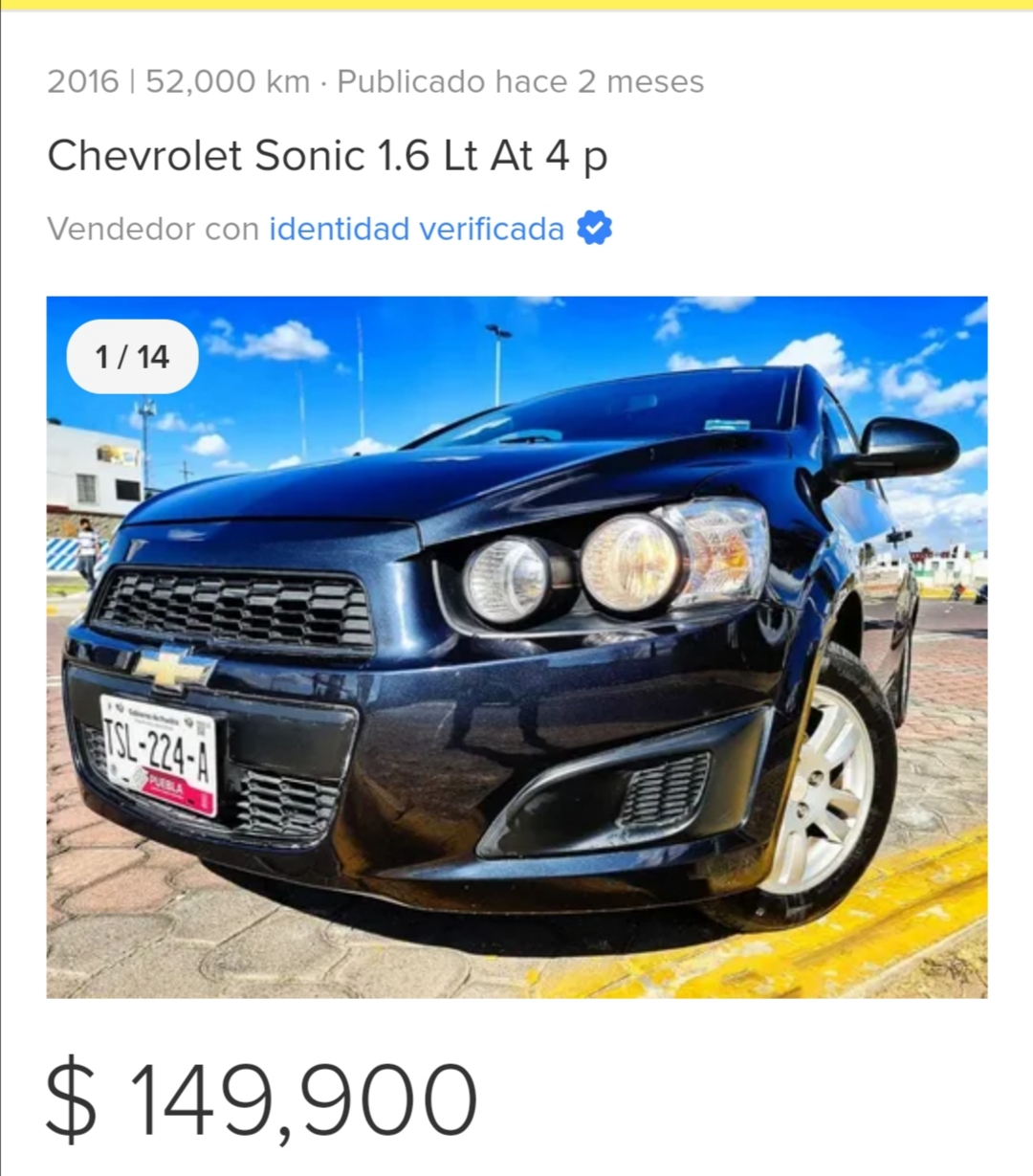Select the Chevrolet Sonic 1.6 Lt title
Viewport: 1033px width, 1176px height.
327,156
